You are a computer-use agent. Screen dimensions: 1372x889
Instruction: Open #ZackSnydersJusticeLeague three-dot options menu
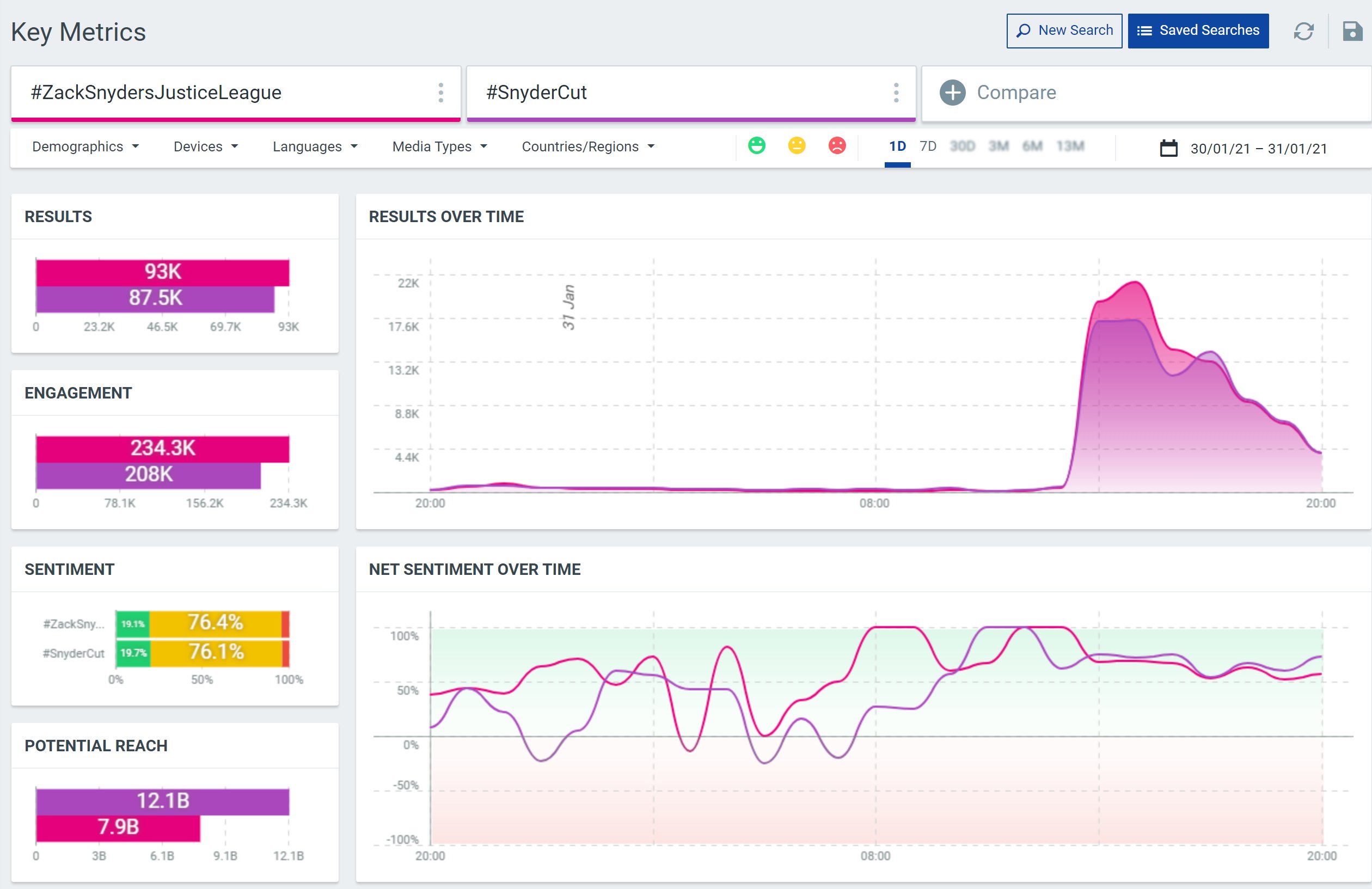[x=440, y=92]
